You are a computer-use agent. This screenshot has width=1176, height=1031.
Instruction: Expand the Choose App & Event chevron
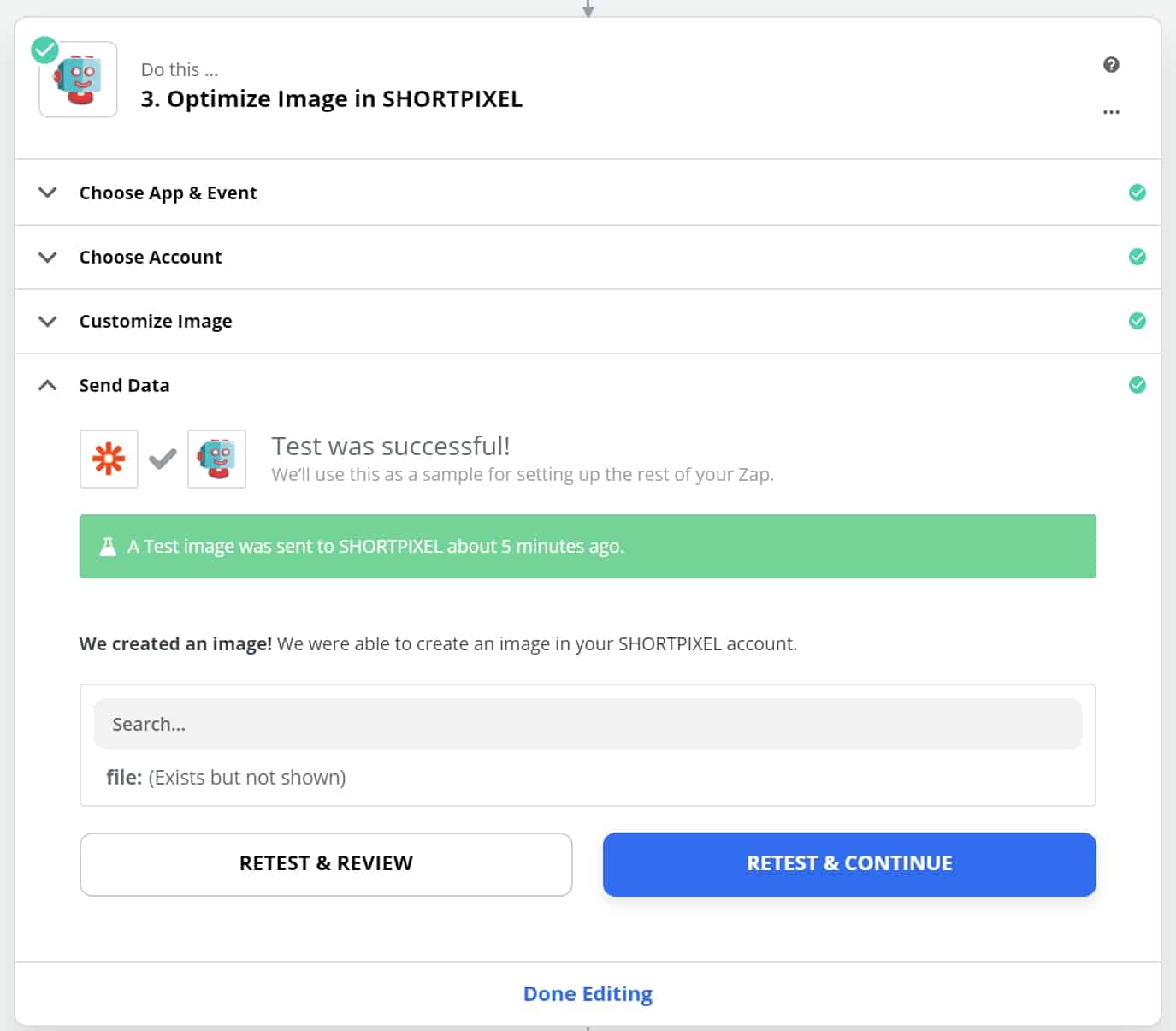click(x=48, y=193)
